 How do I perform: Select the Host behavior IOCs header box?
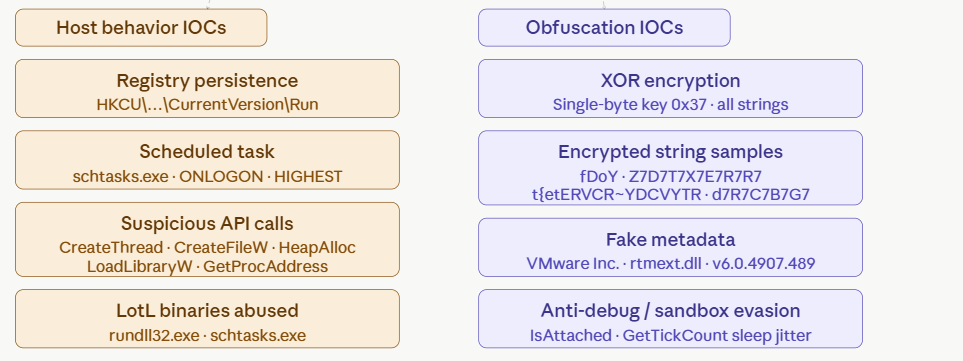tap(141, 28)
